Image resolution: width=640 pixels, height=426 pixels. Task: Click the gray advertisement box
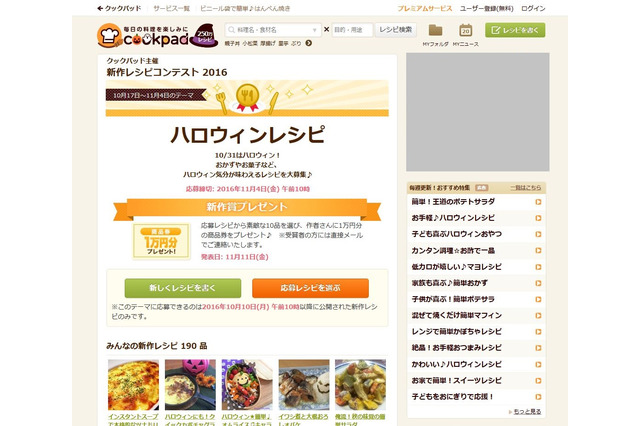[x=478, y=112]
